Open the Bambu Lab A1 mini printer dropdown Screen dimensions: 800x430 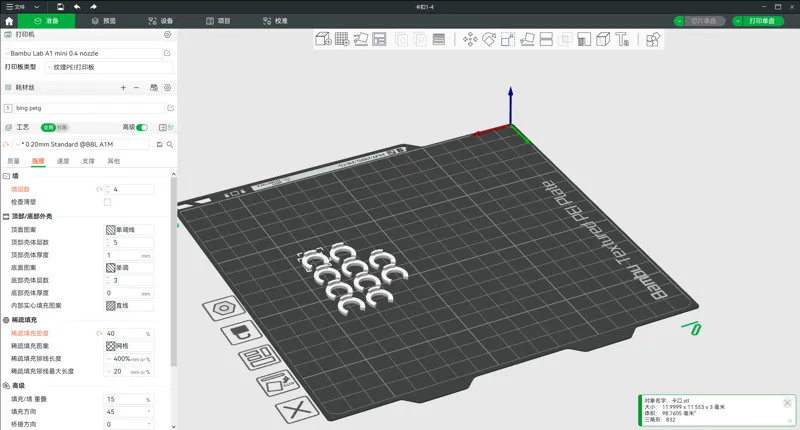(x=84, y=53)
